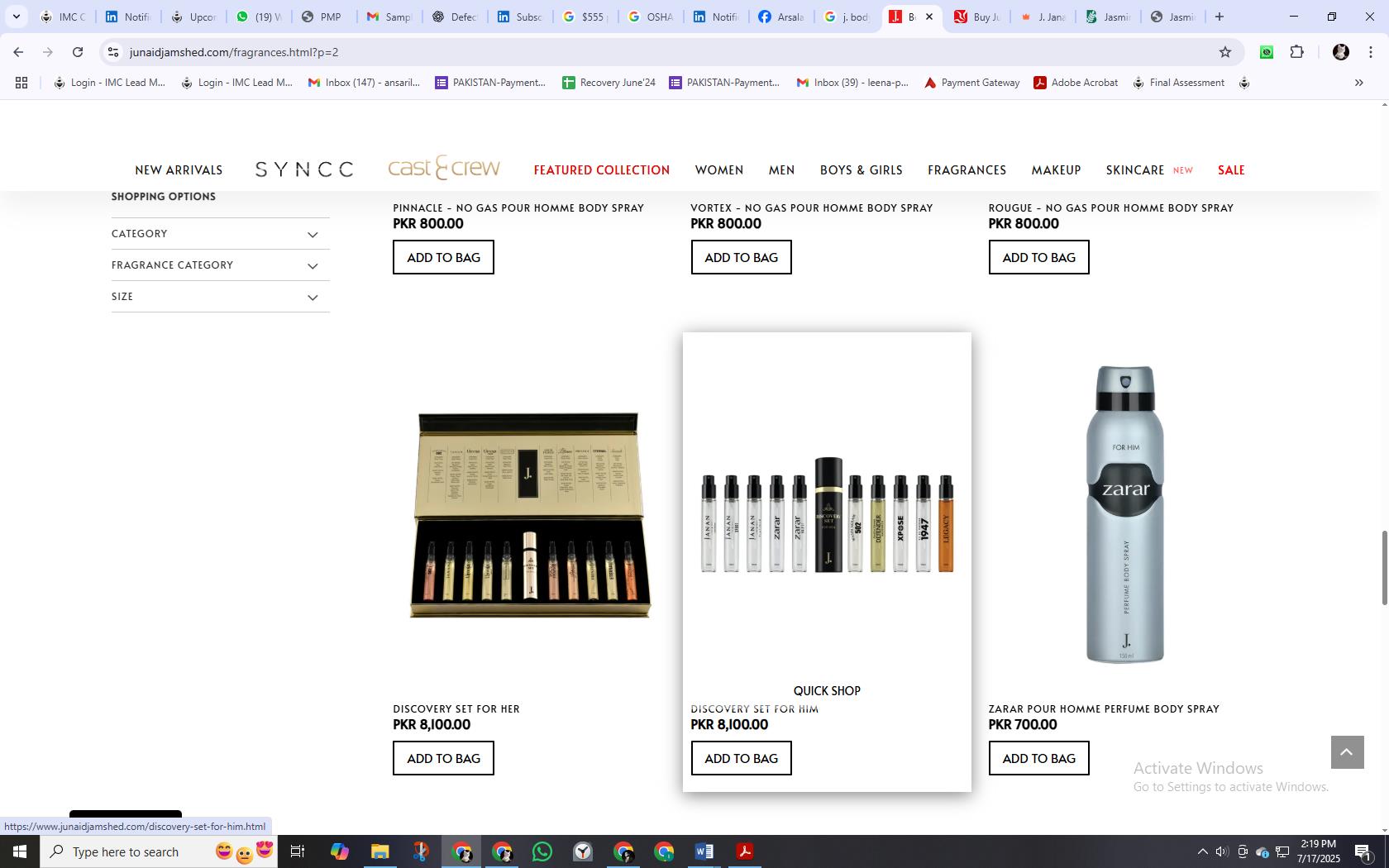Open the MEN menu
This screenshot has height=868, width=1389.
tap(781, 170)
